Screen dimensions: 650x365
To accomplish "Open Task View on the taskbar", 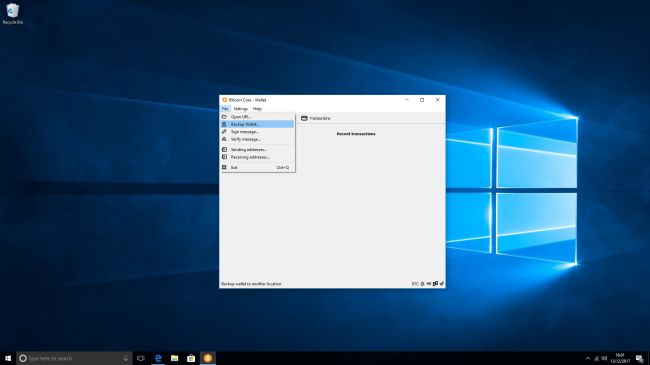I will (x=141, y=358).
